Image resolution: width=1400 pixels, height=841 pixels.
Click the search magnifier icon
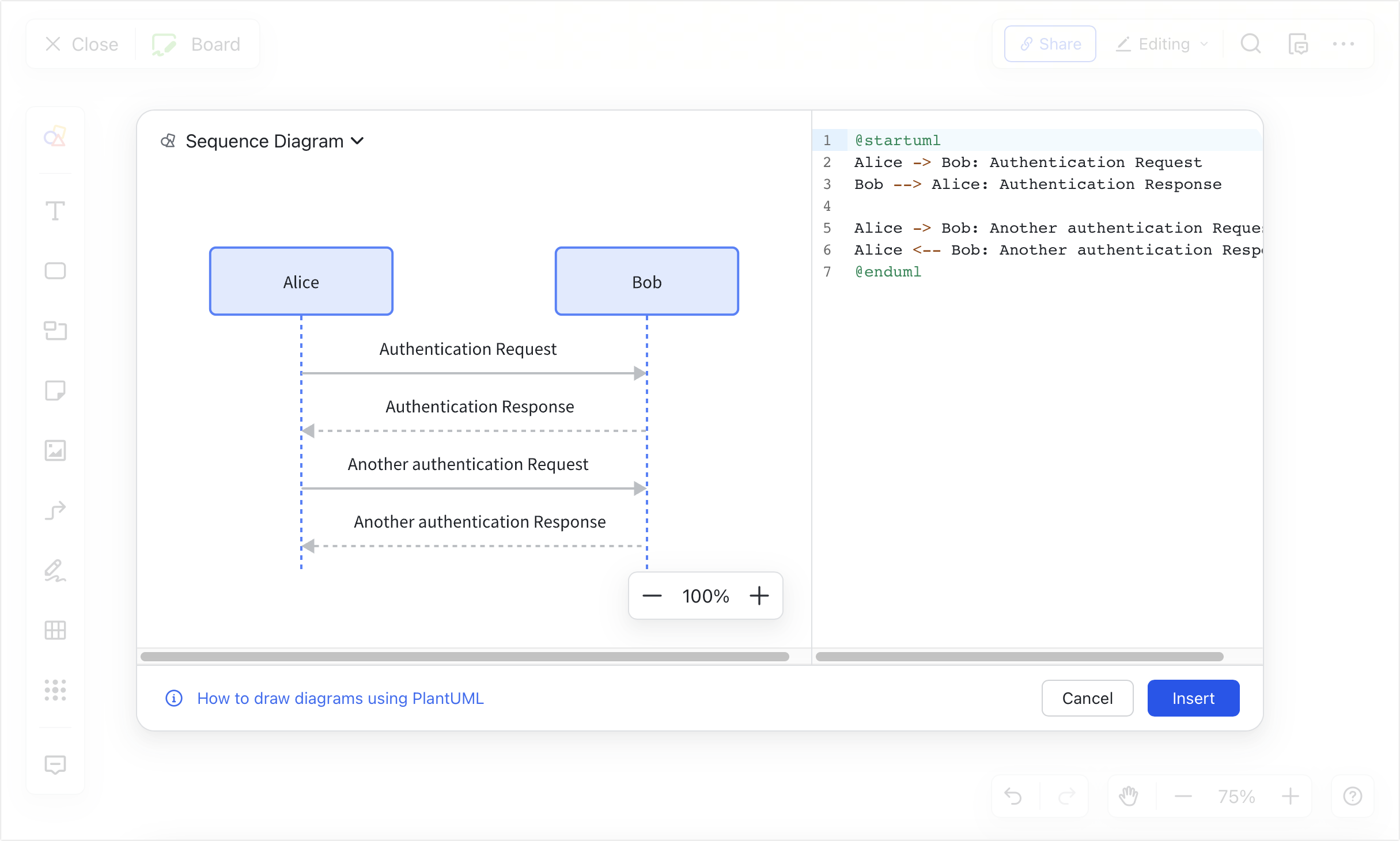(1251, 44)
